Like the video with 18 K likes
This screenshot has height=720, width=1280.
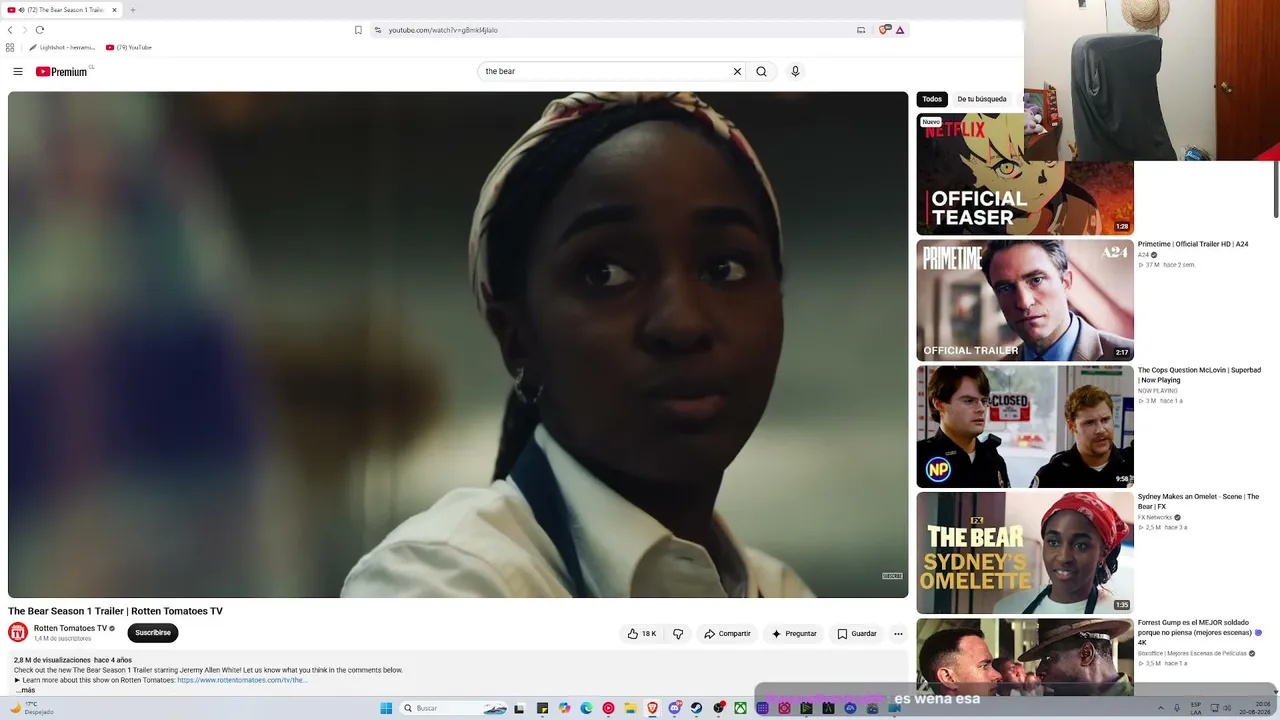tap(641, 633)
